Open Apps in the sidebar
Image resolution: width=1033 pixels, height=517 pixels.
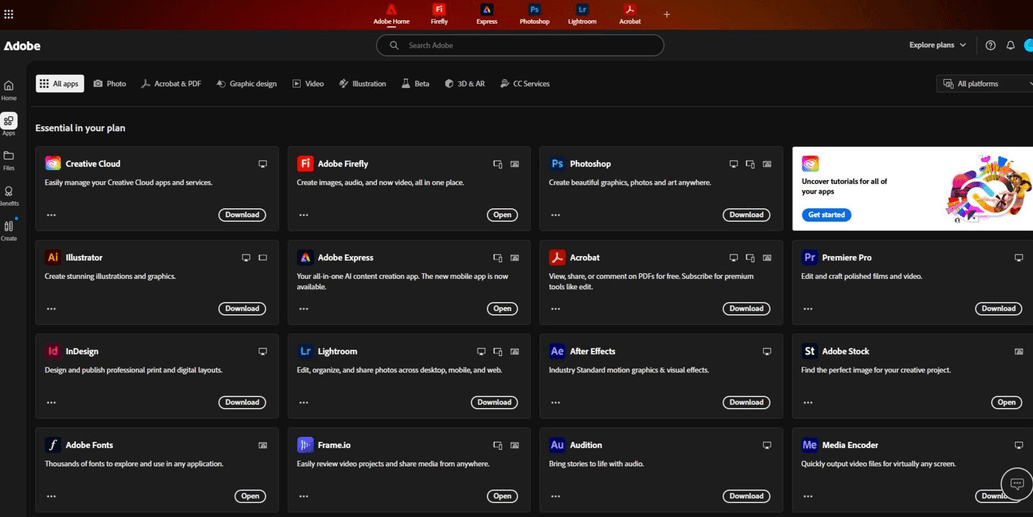tap(9, 124)
